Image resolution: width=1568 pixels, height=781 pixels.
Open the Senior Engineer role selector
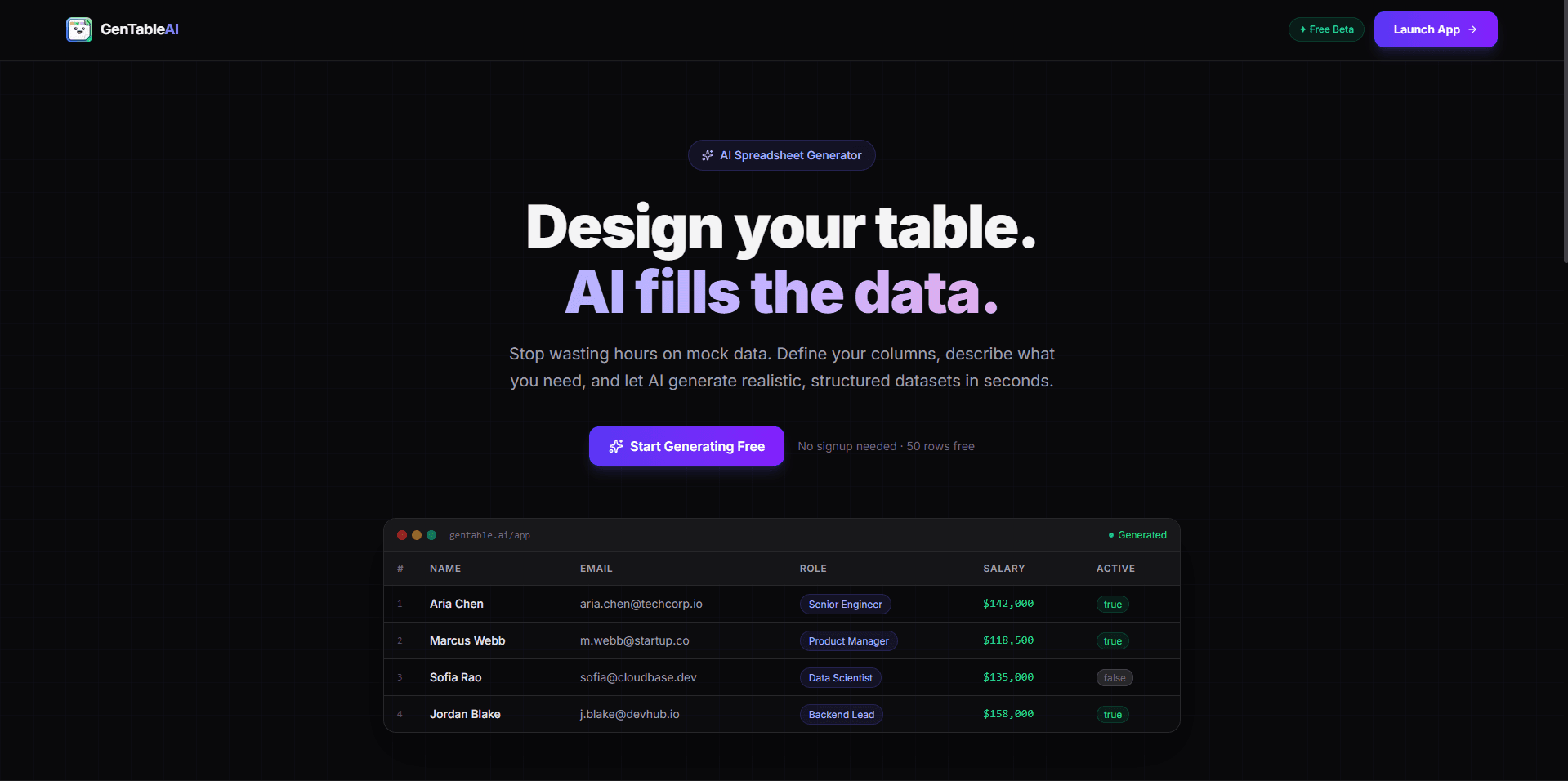(845, 604)
